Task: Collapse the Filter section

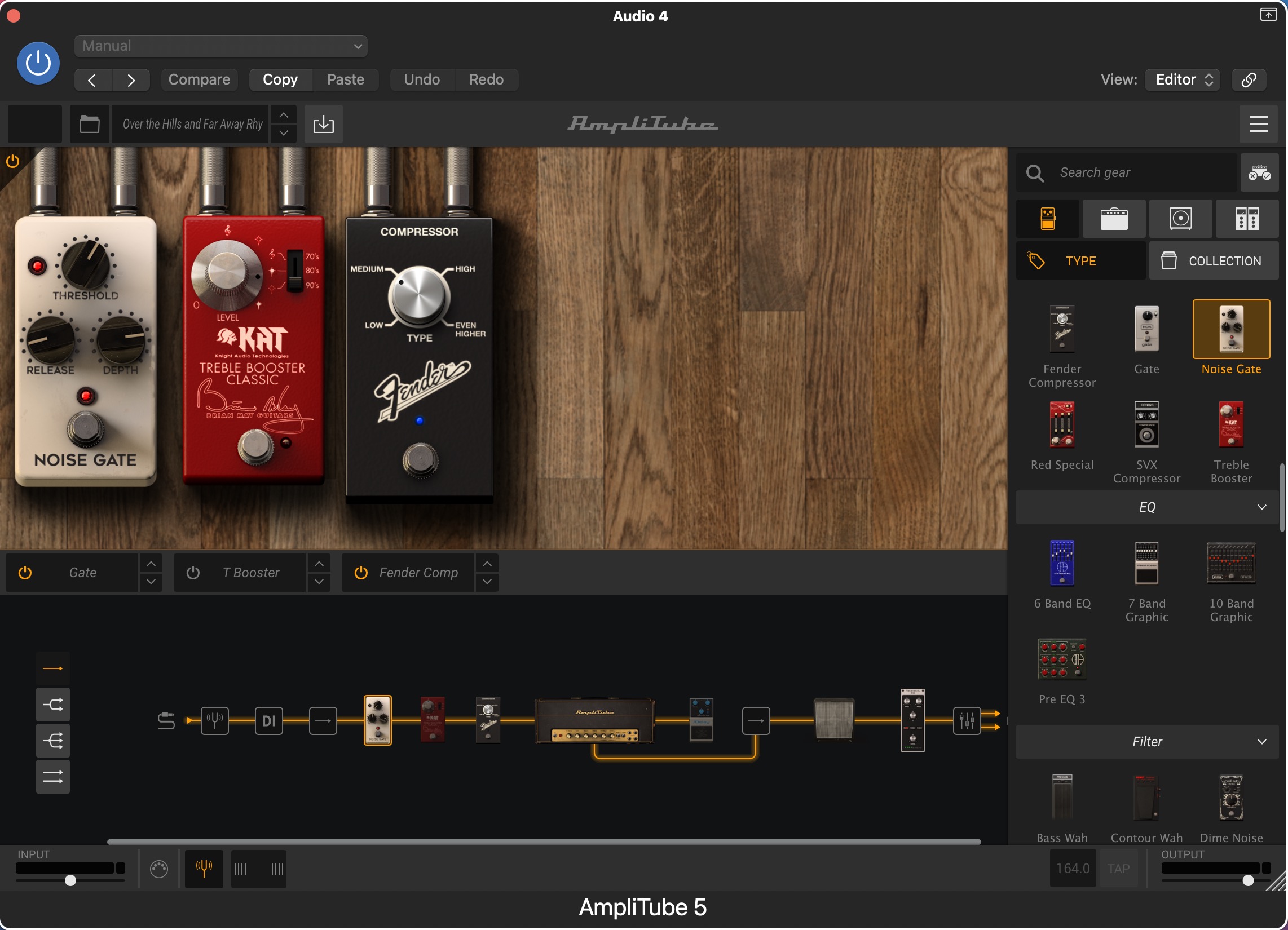Action: [x=1148, y=743]
